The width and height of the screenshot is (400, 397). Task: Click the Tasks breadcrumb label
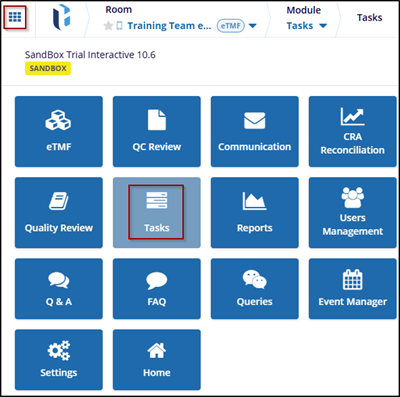pos(369,17)
